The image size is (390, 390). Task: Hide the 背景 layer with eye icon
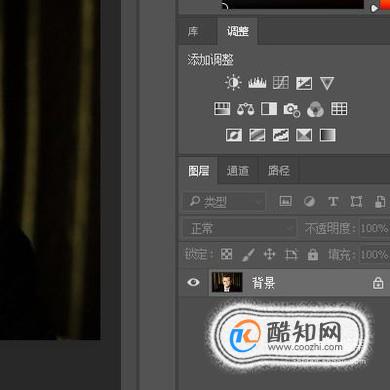pos(193,282)
